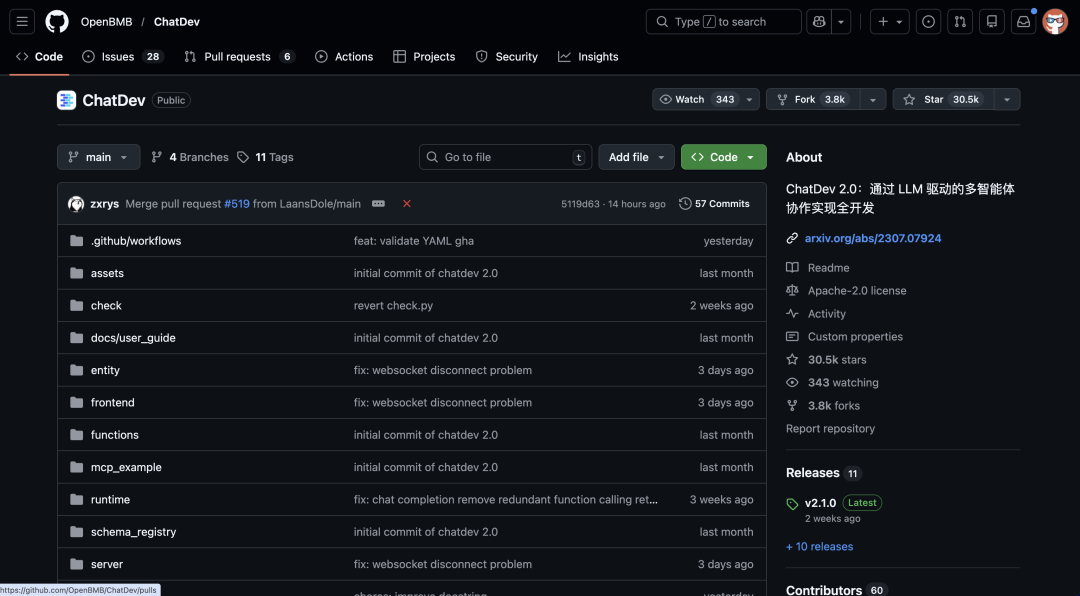
Task: Click the star icon on Star button
Action: 909,99
